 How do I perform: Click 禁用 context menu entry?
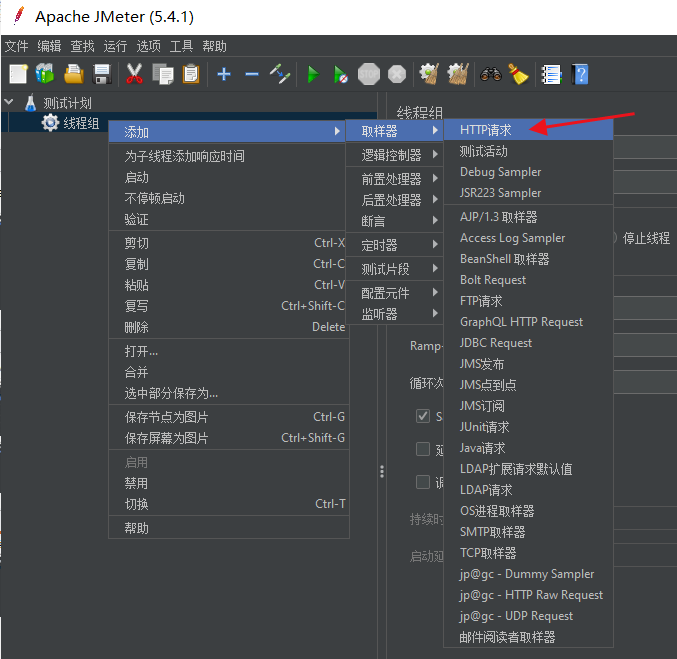(x=229, y=483)
